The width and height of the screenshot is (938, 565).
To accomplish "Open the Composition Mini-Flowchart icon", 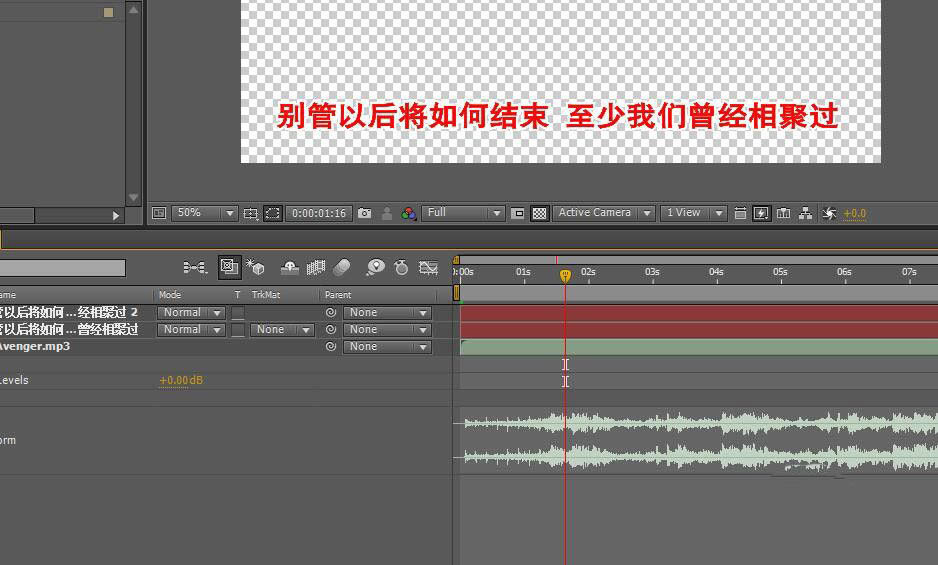I will pos(194,267).
